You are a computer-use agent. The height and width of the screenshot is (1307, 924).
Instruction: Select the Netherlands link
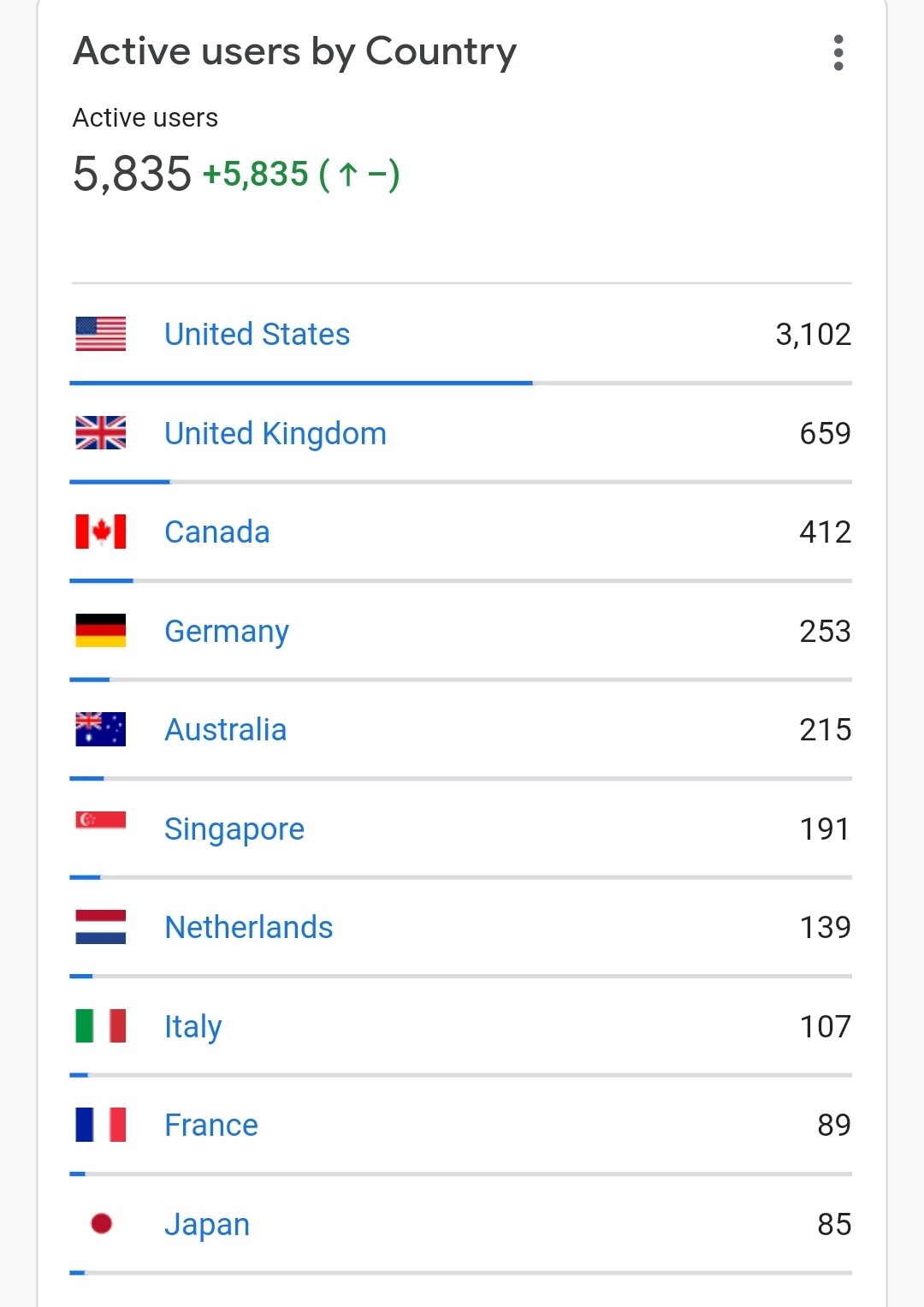click(x=248, y=927)
